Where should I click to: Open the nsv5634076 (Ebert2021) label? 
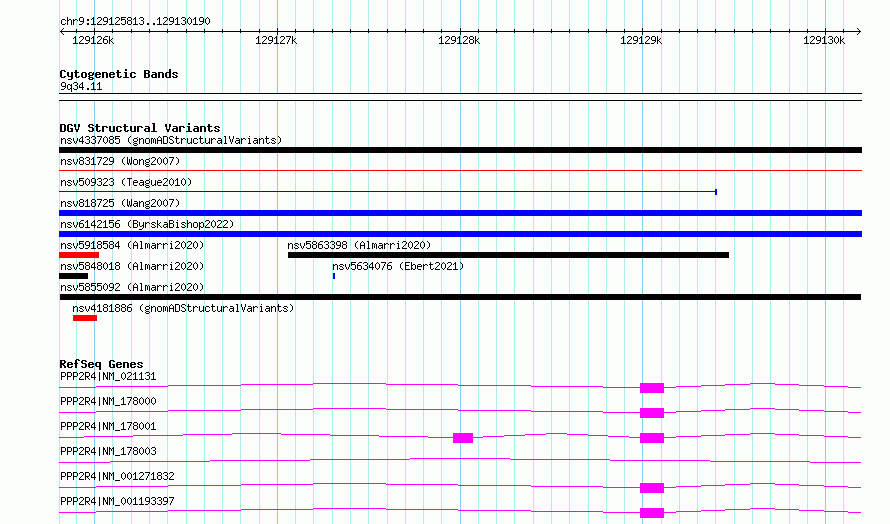click(x=398, y=266)
